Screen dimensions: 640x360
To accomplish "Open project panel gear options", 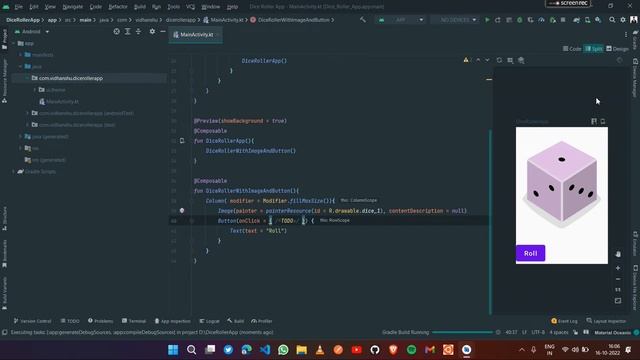I will [x=152, y=31].
